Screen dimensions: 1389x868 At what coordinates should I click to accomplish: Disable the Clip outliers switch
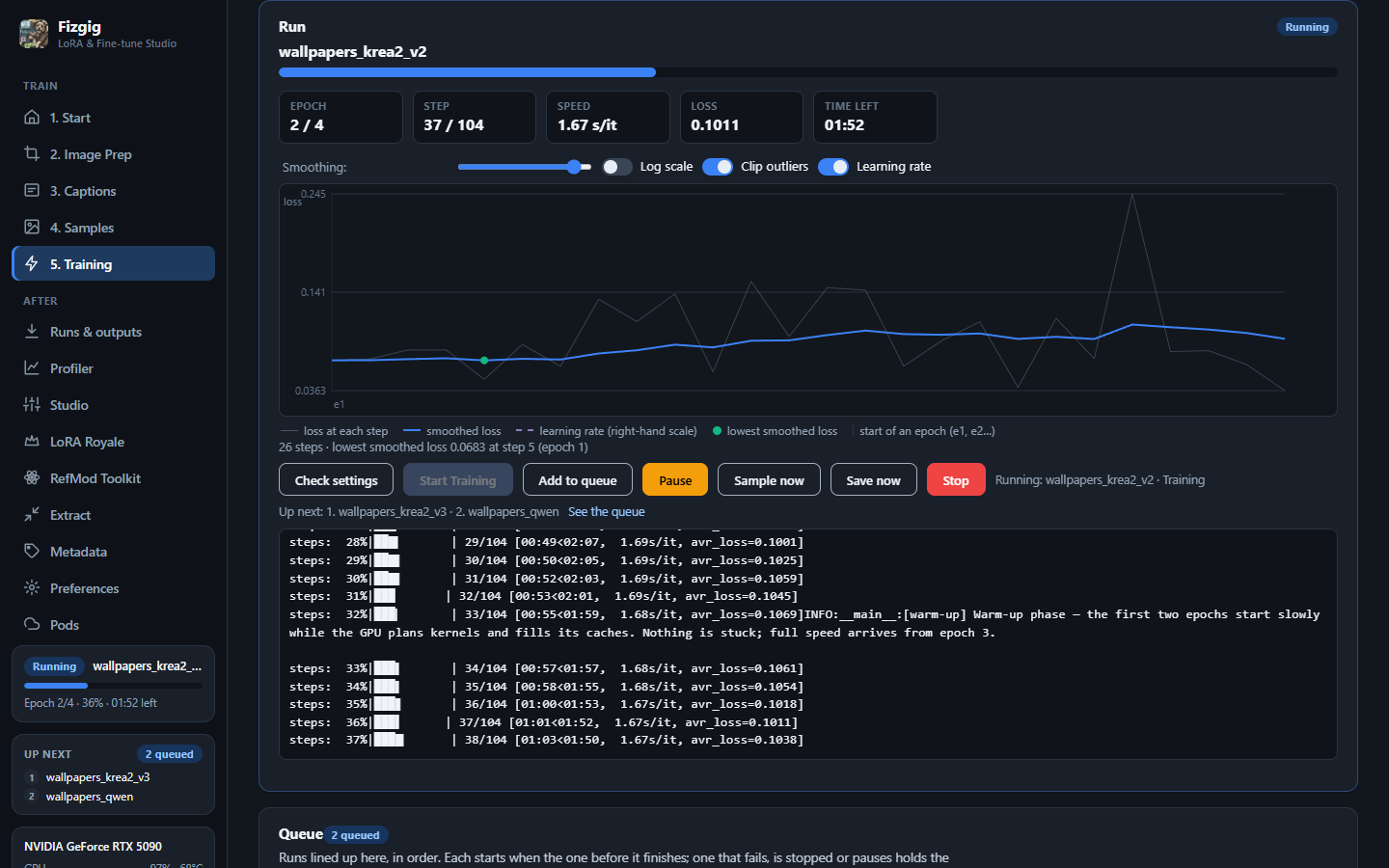click(x=718, y=167)
